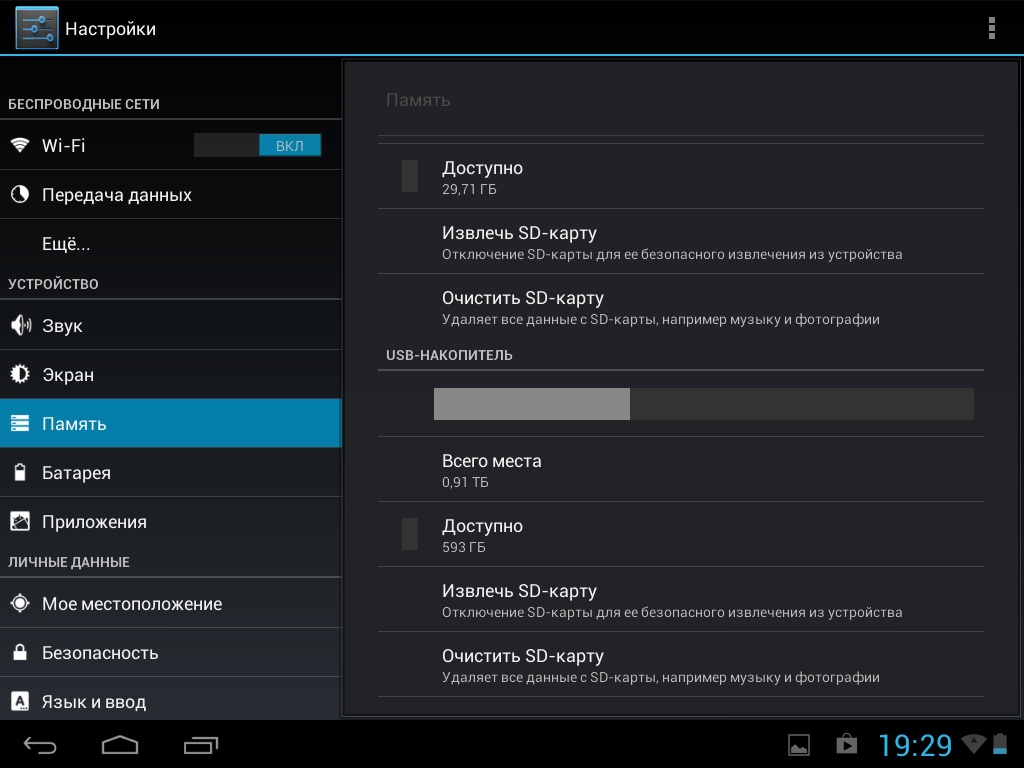Open Передача данных settings
Image resolution: width=1024 pixels, height=768 pixels.
[116, 195]
